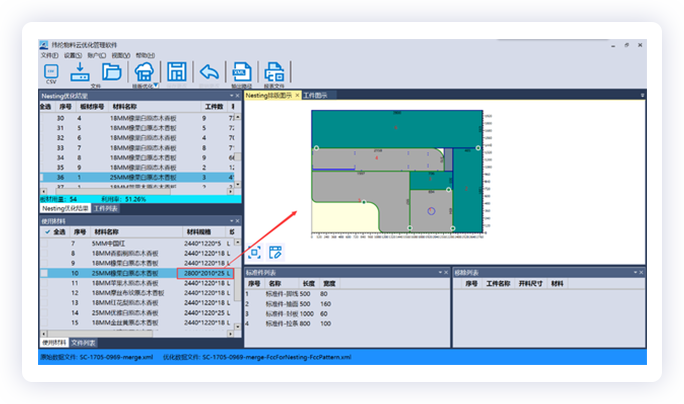Screen dimensions: 684x404
Task: Check the box for material row 8
Action: (x=44, y=253)
